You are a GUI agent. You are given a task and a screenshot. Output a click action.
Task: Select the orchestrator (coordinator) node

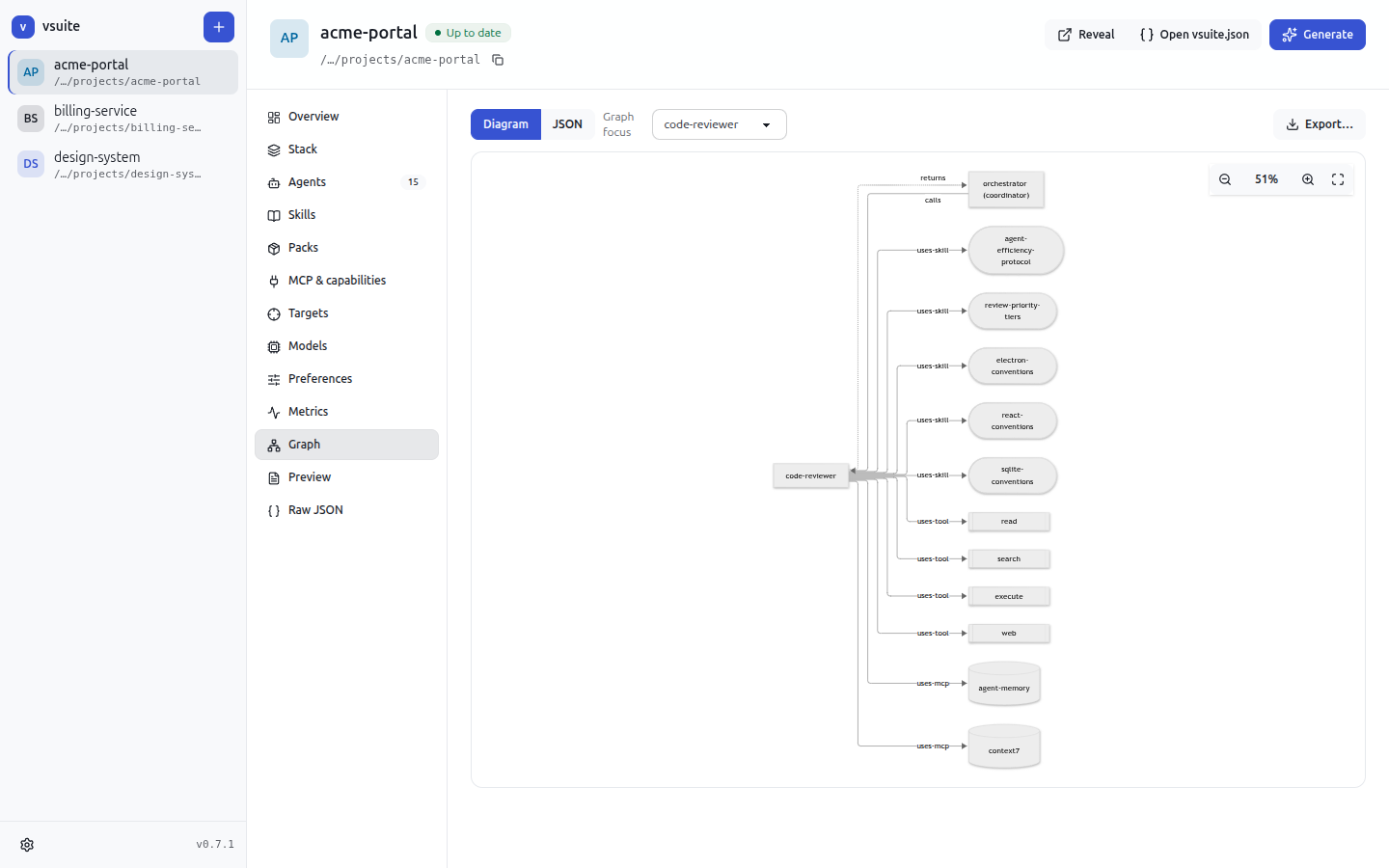coord(1005,189)
